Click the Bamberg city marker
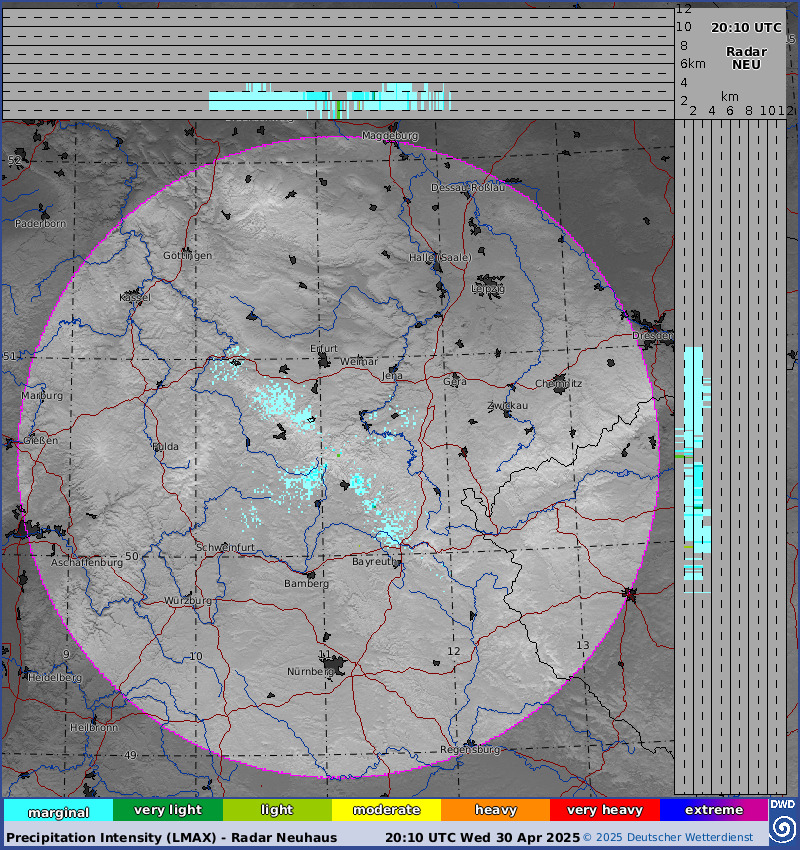 coord(312,575)
